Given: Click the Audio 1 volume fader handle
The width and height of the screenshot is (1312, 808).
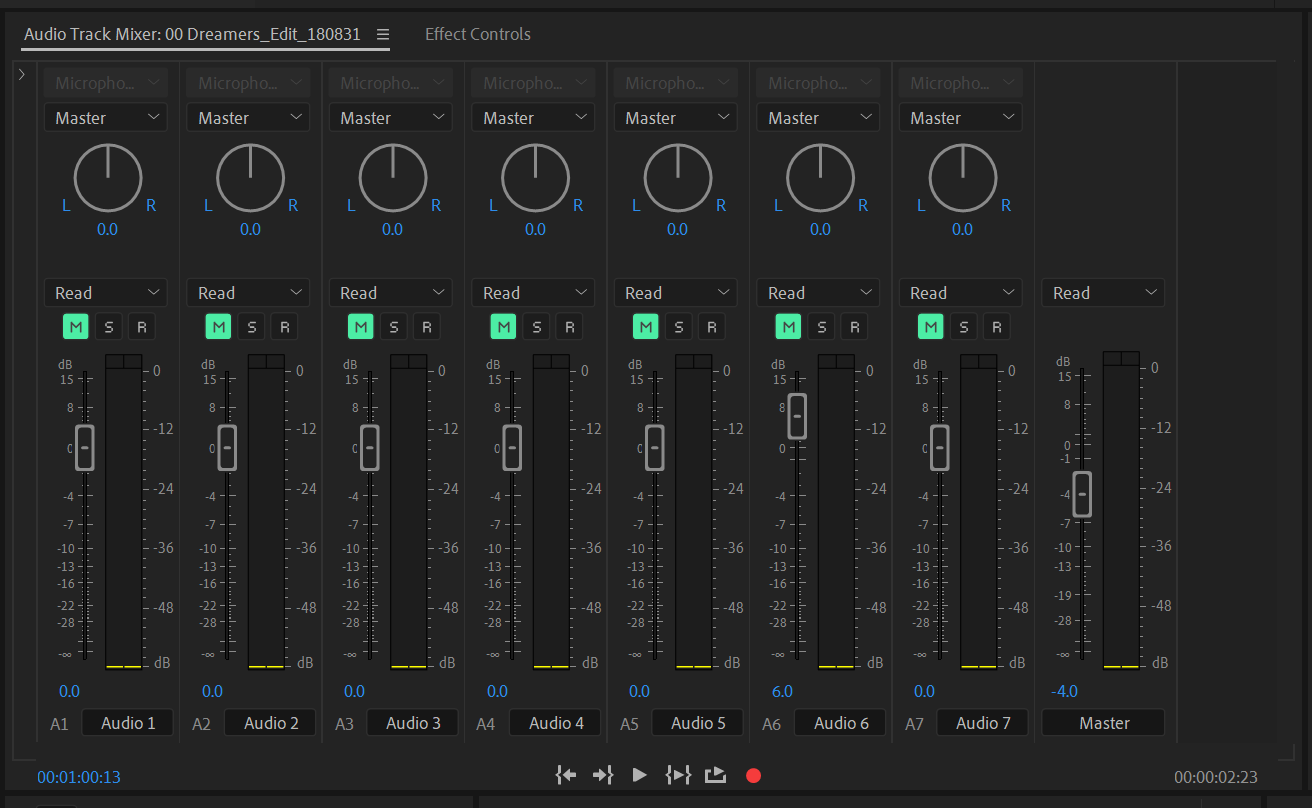Looking at the screenshot, I should [85, 448].
